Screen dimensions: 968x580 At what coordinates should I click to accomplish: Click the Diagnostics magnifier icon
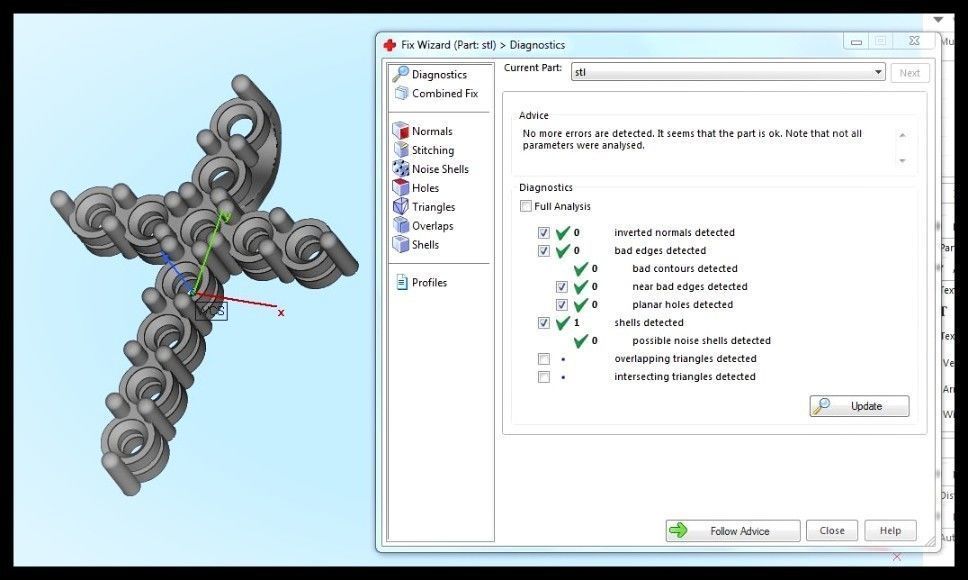pos(401,74)
